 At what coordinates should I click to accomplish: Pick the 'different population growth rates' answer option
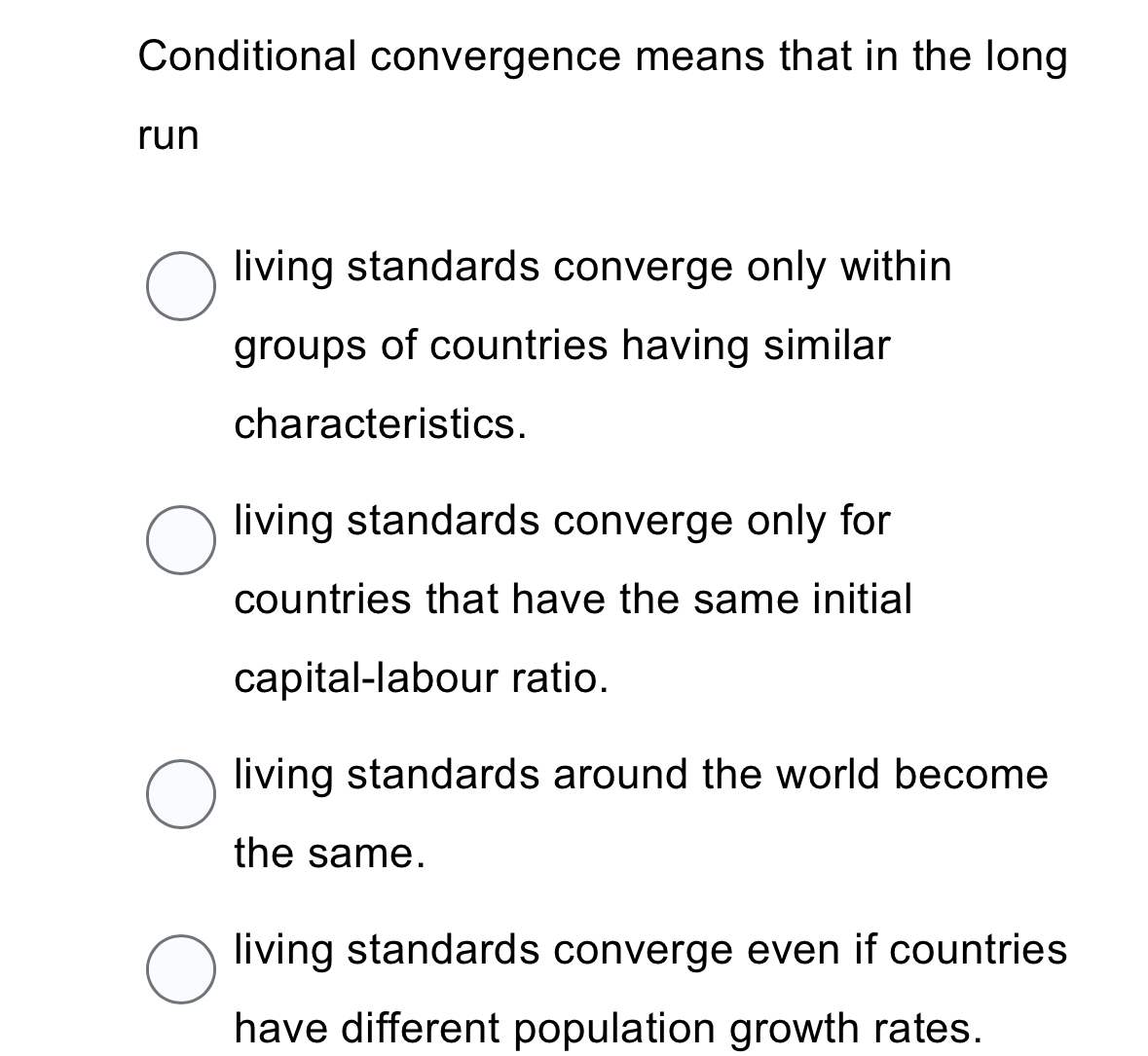click(183, 968)
